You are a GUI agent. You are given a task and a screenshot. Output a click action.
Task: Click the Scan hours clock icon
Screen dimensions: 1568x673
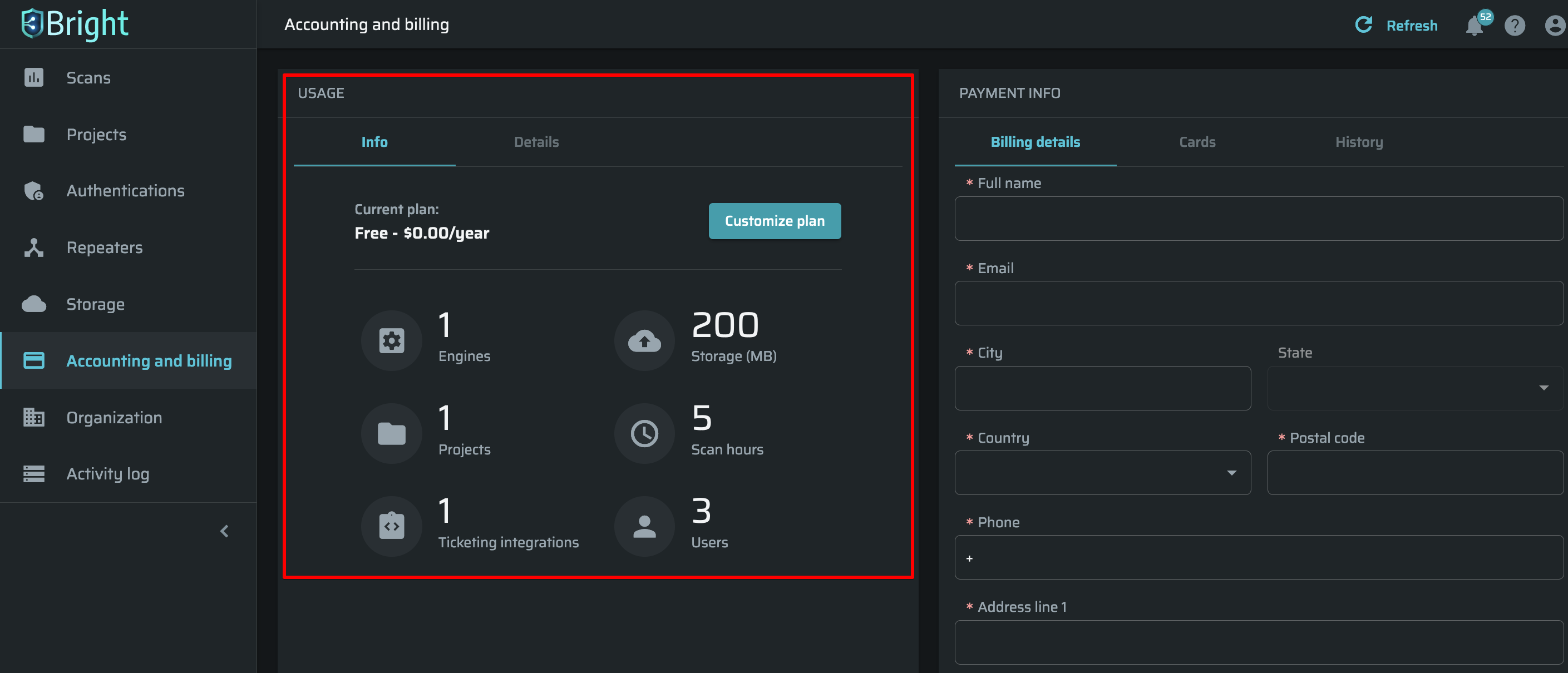(x=644, y=433)
